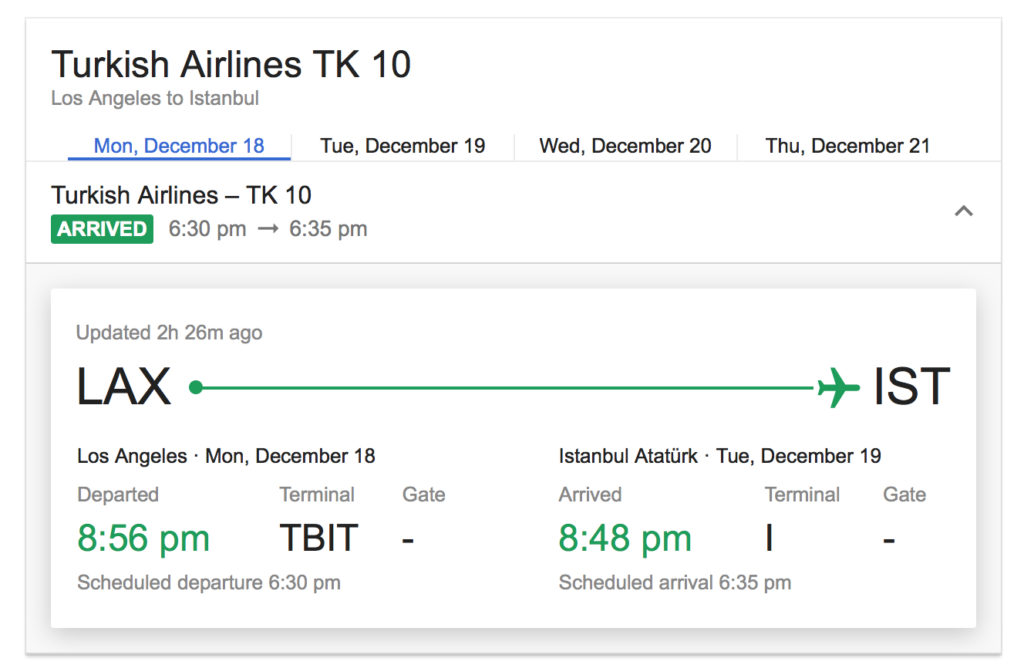Click the Istanbul Atatürk arrival date label
Screen dimensions: 1024x665
(720, 456)
